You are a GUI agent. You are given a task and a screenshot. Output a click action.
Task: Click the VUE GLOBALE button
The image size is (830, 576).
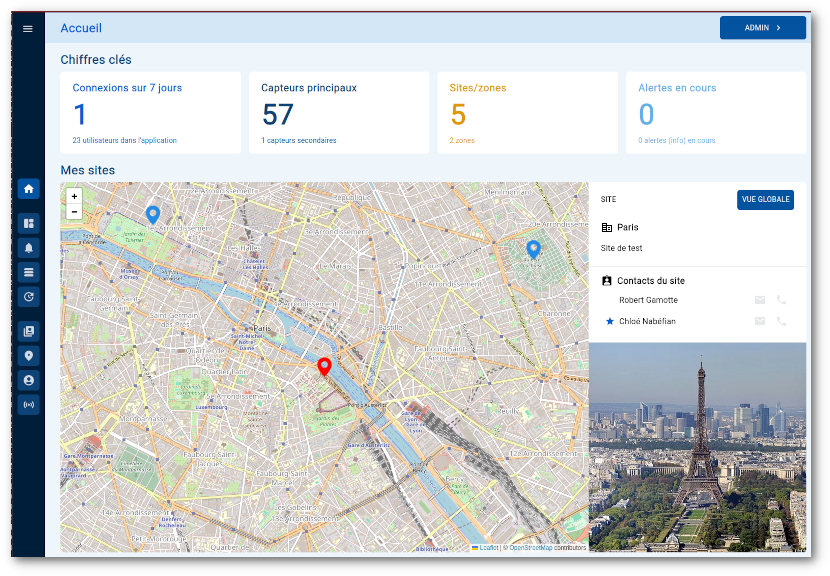(765, 199)
